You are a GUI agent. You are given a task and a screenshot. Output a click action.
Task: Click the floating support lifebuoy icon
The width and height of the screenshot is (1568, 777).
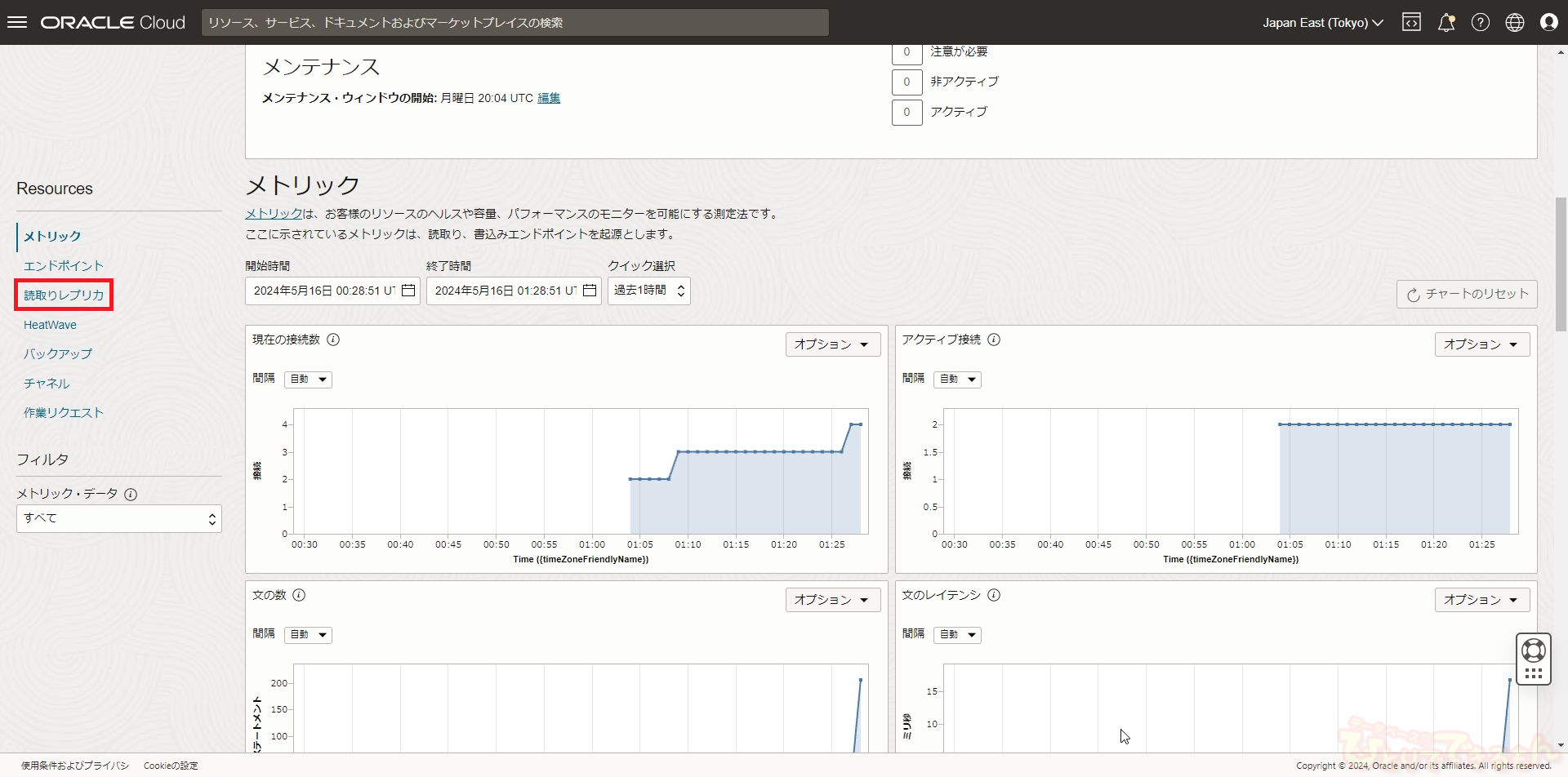click(1533, 650)
